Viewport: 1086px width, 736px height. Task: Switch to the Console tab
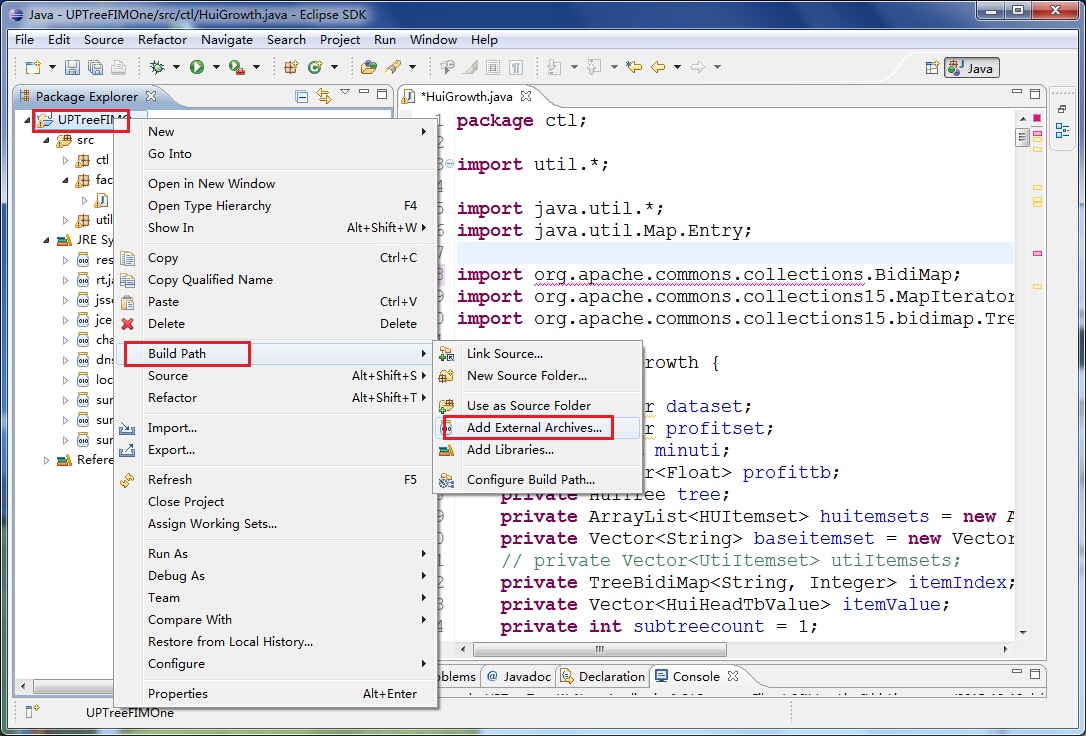tap(695, 676)
